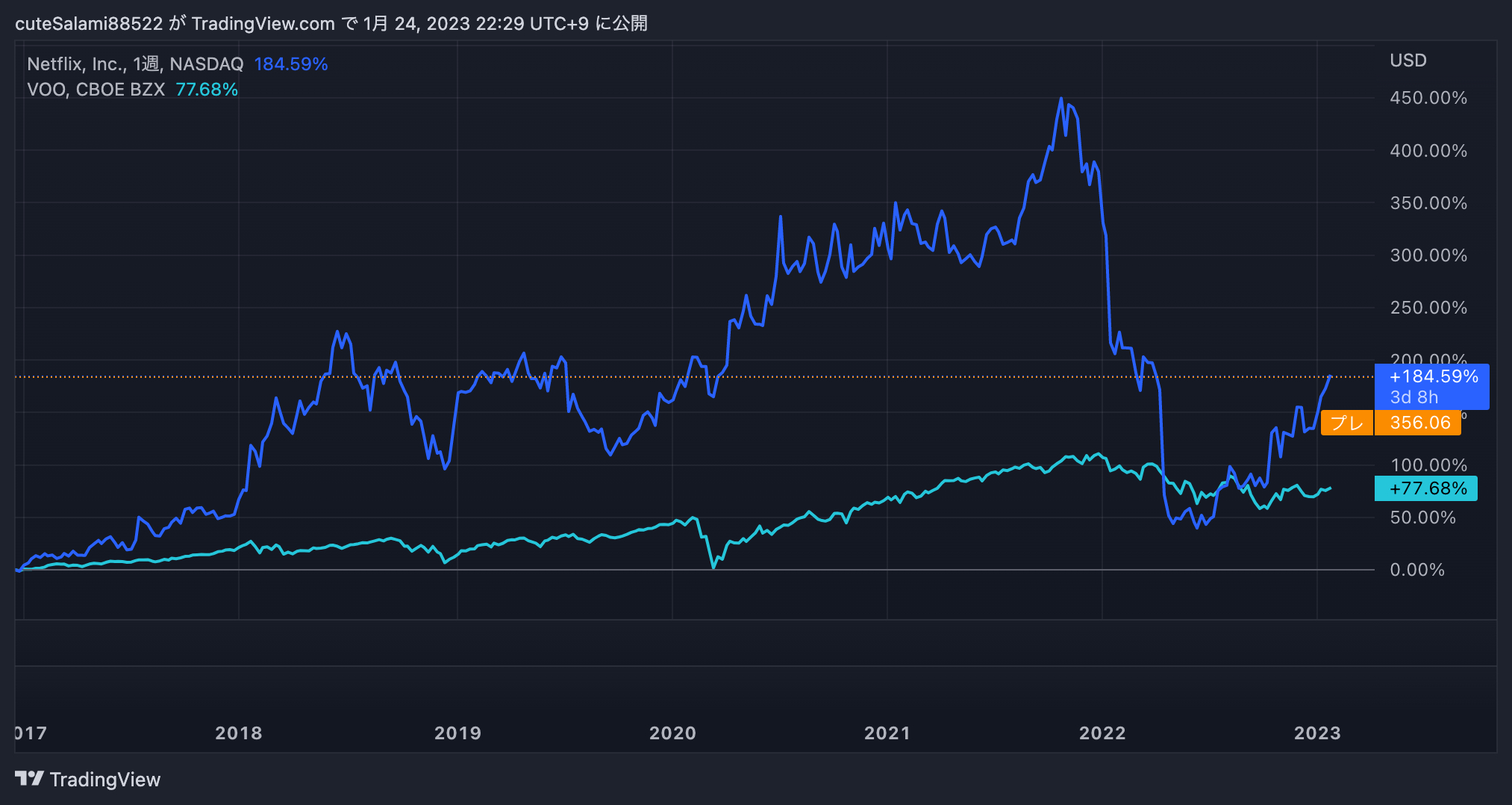Click the 350.00% price scale label

[x=1428, y=203]
